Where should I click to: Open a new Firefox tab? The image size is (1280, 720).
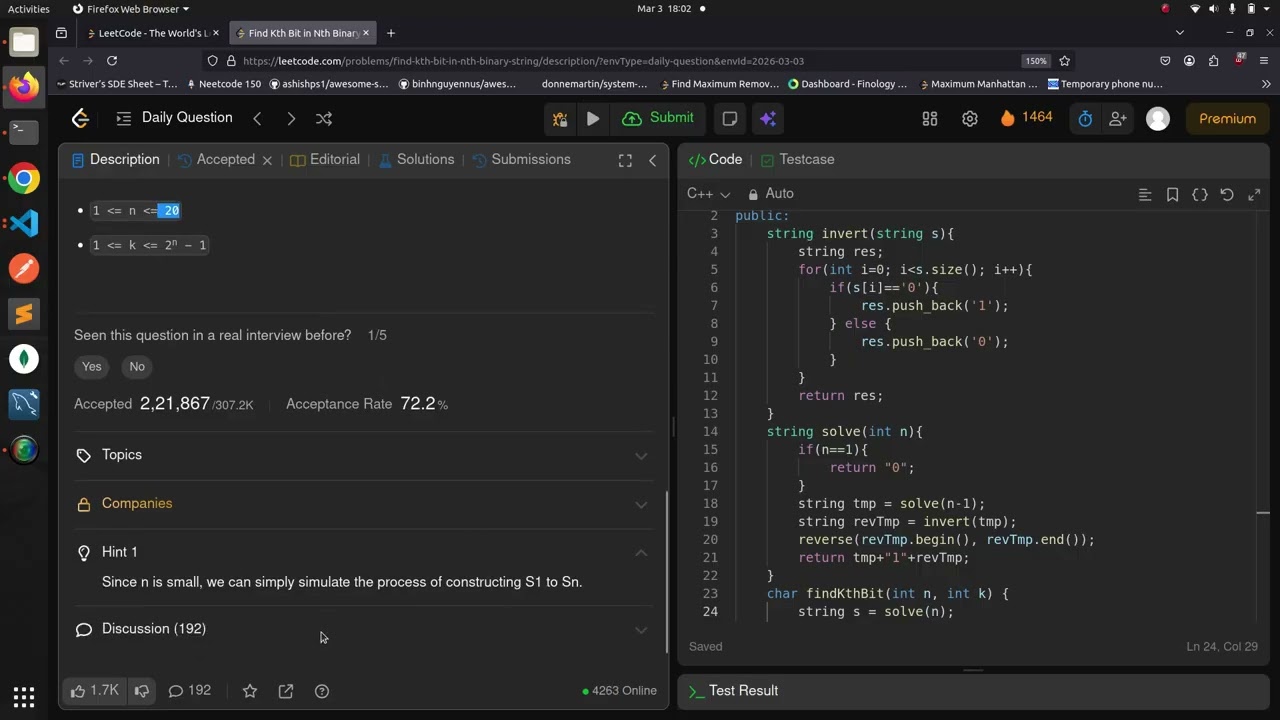(391, 33)
